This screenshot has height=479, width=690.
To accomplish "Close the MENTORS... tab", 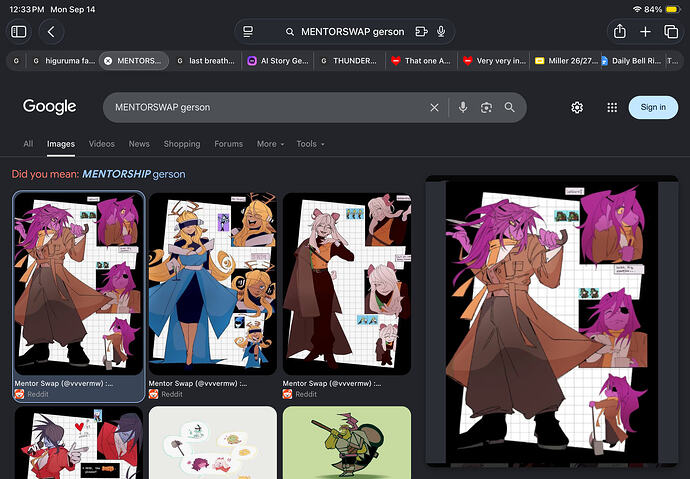I will 108,61.
